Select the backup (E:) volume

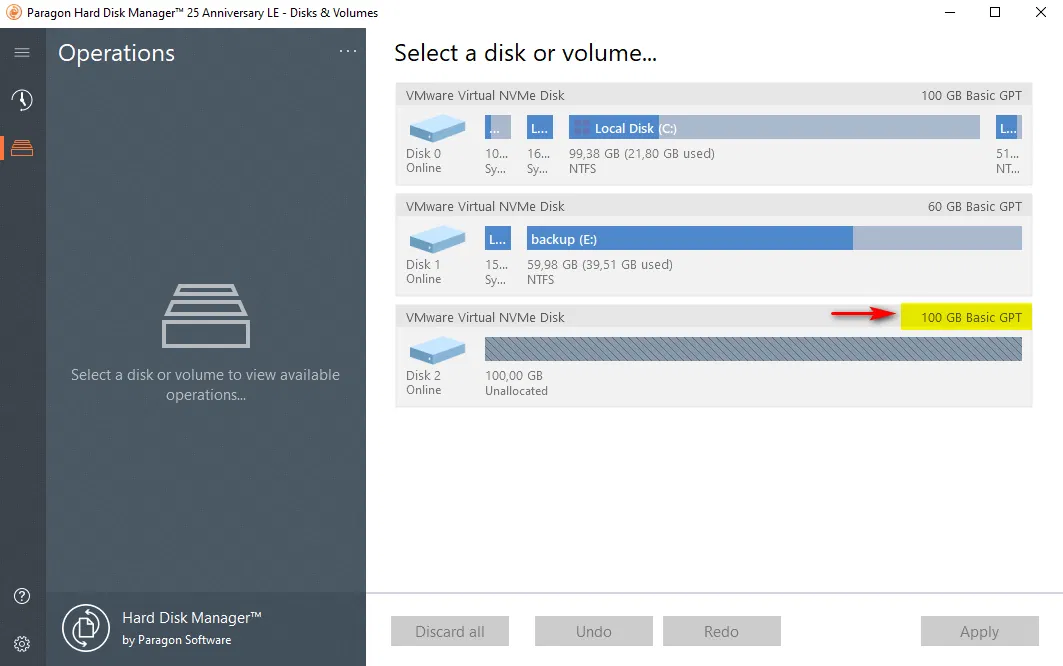point(774,239)
